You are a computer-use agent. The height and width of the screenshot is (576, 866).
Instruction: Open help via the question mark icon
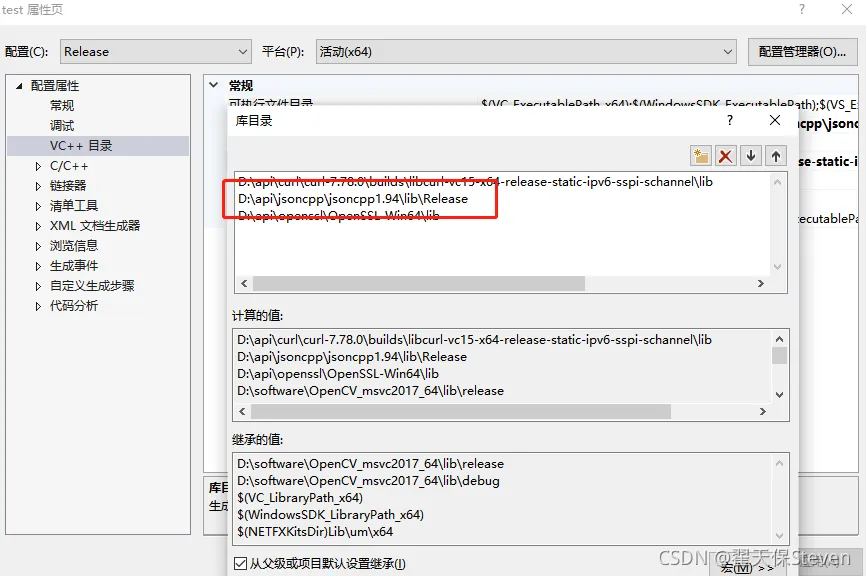pyautogui.click(x=729, y=120)
